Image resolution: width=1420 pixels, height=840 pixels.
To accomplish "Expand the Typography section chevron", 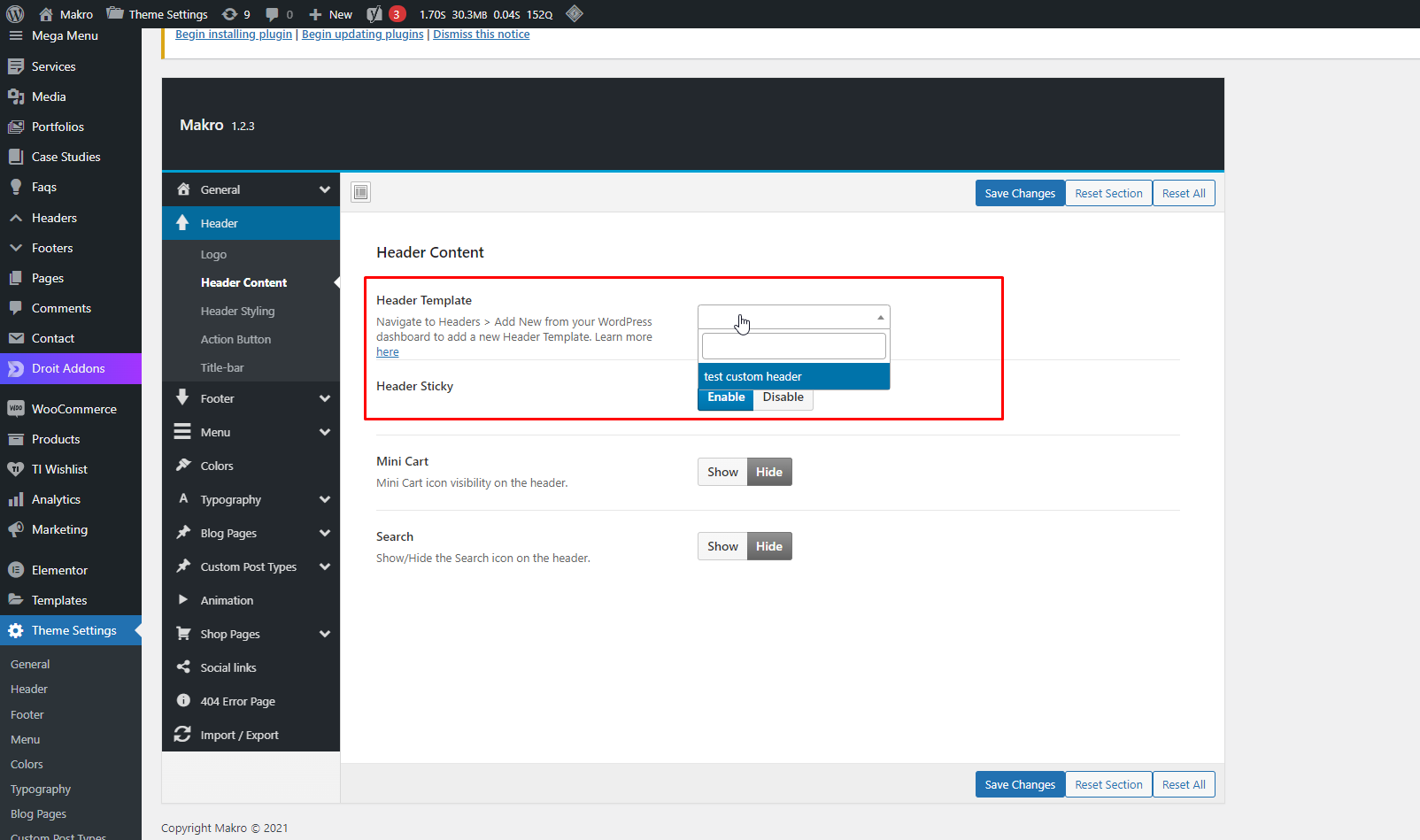I will click(325, 499).
